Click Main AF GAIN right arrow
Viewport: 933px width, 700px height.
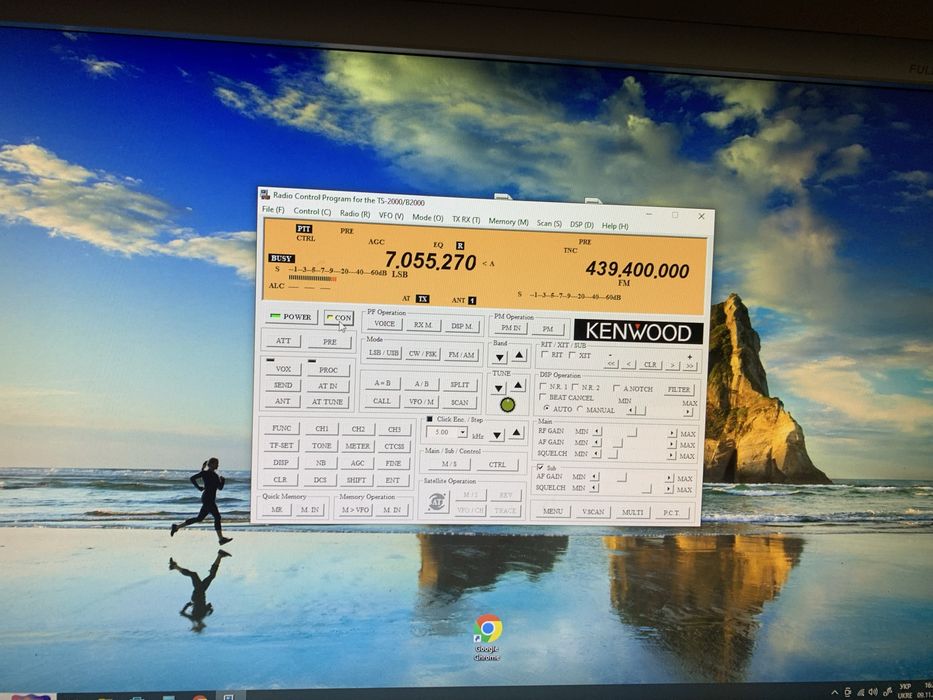pos(672,445)
